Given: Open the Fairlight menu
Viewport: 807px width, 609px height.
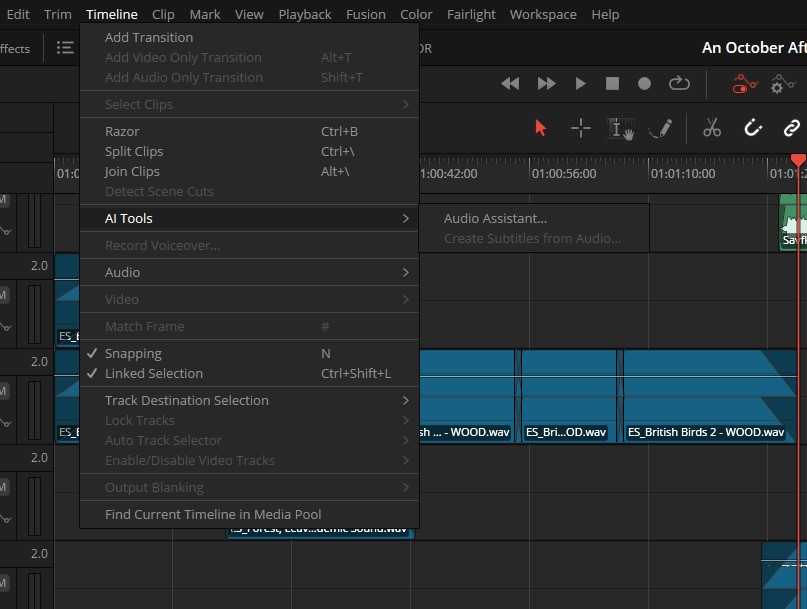Looking at the screenshot, I should pos(471,14).
